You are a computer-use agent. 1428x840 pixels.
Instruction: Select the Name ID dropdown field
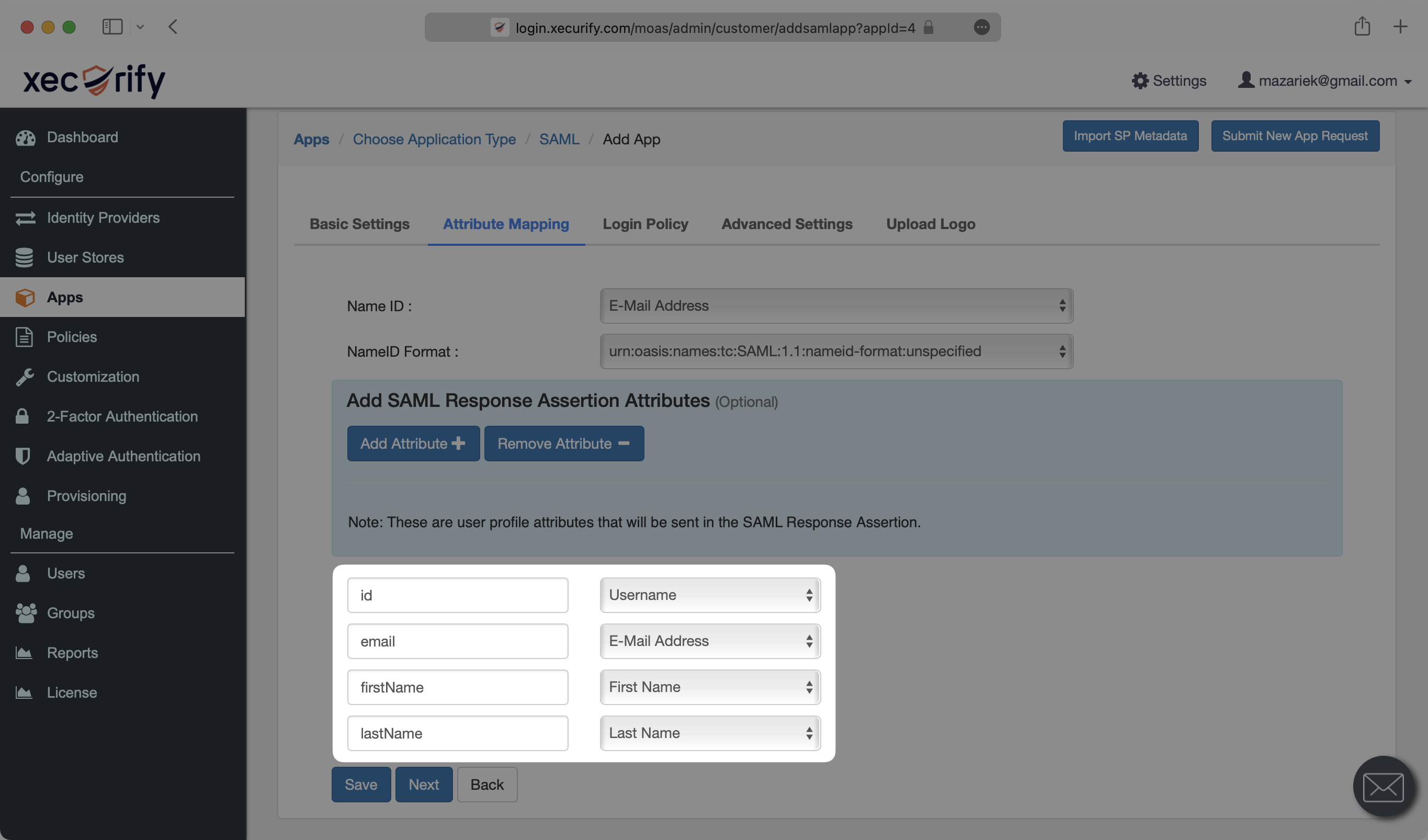tap(836, 305)
